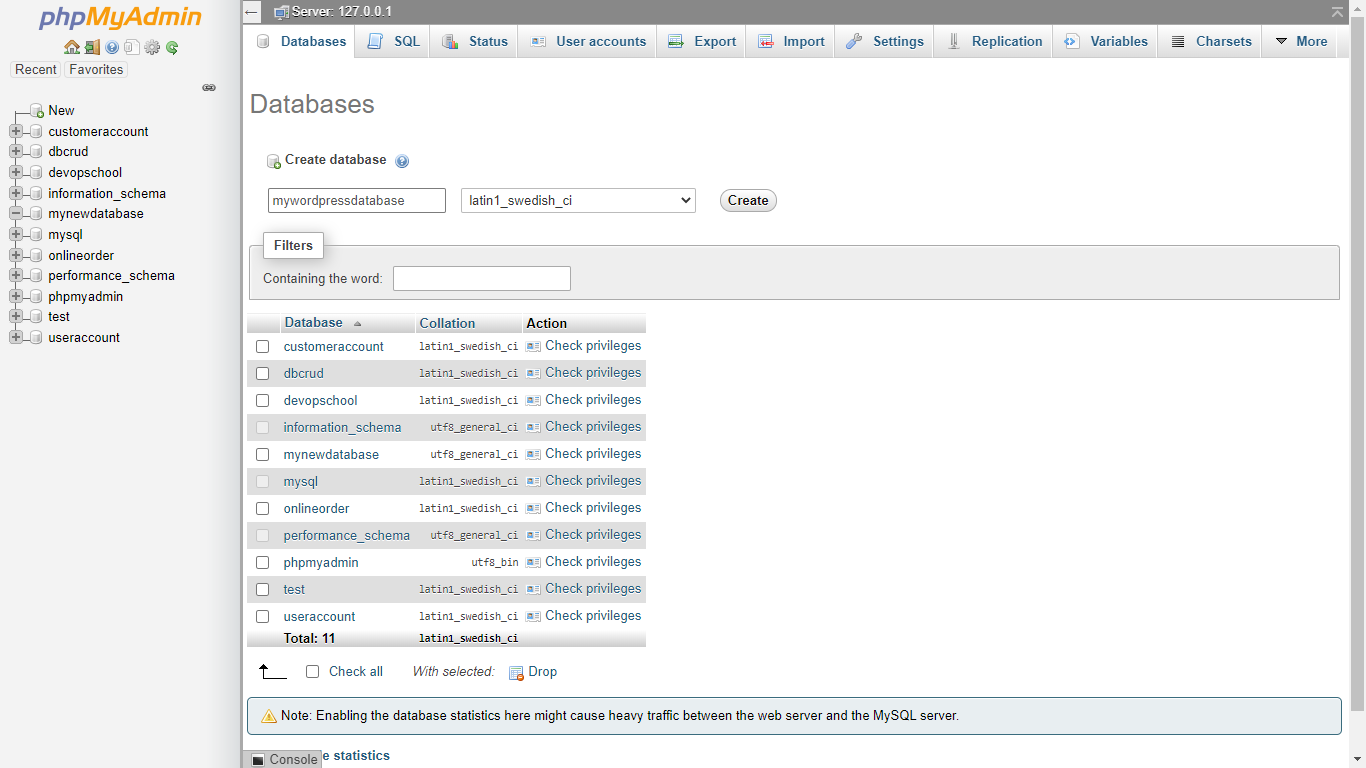Click the help icon beside Create database
Screen dimensions: 1366x768
coord(402,161)
